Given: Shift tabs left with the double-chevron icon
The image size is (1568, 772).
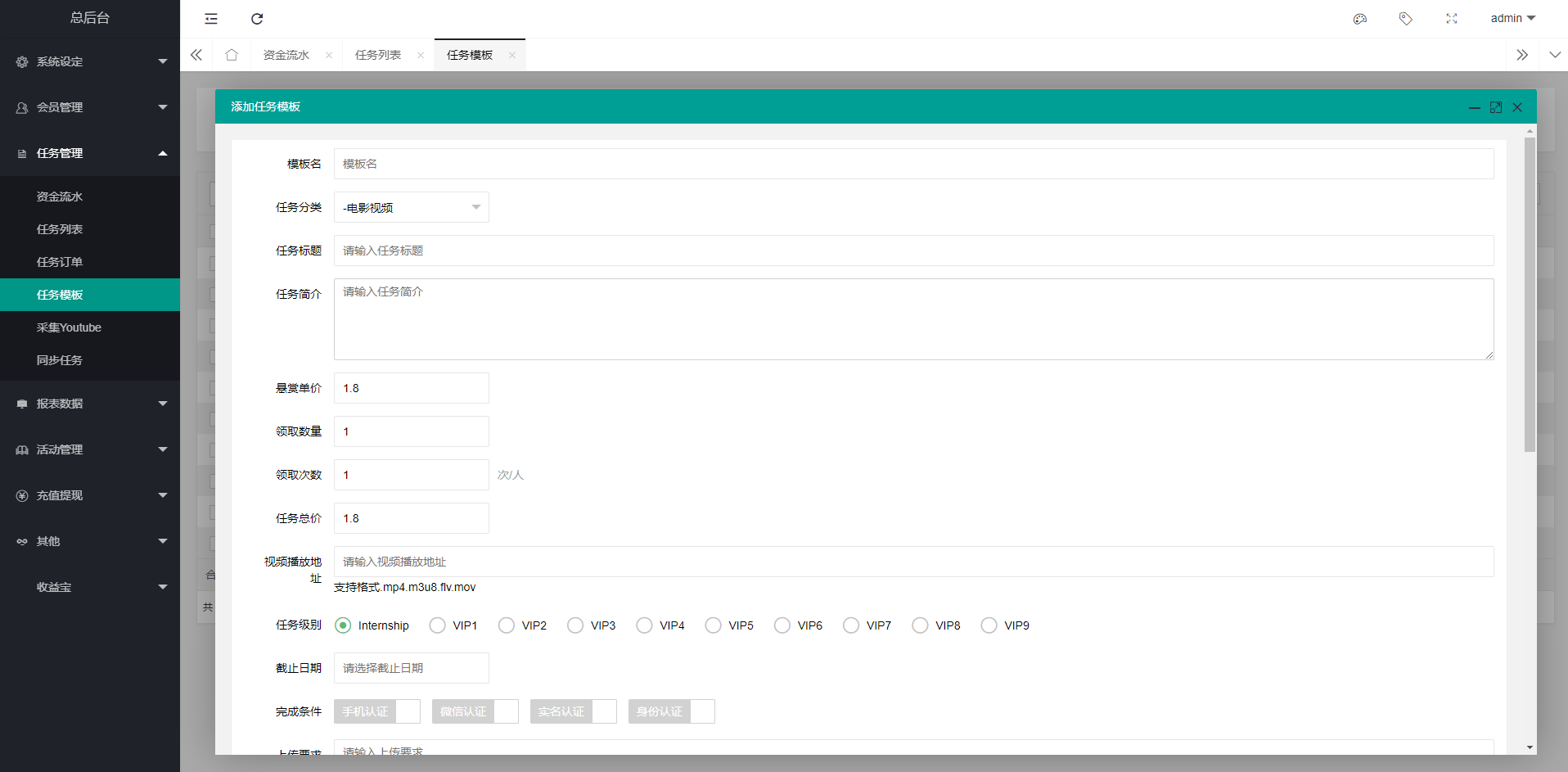Looking at the screenshot, I should click(196, 55).
